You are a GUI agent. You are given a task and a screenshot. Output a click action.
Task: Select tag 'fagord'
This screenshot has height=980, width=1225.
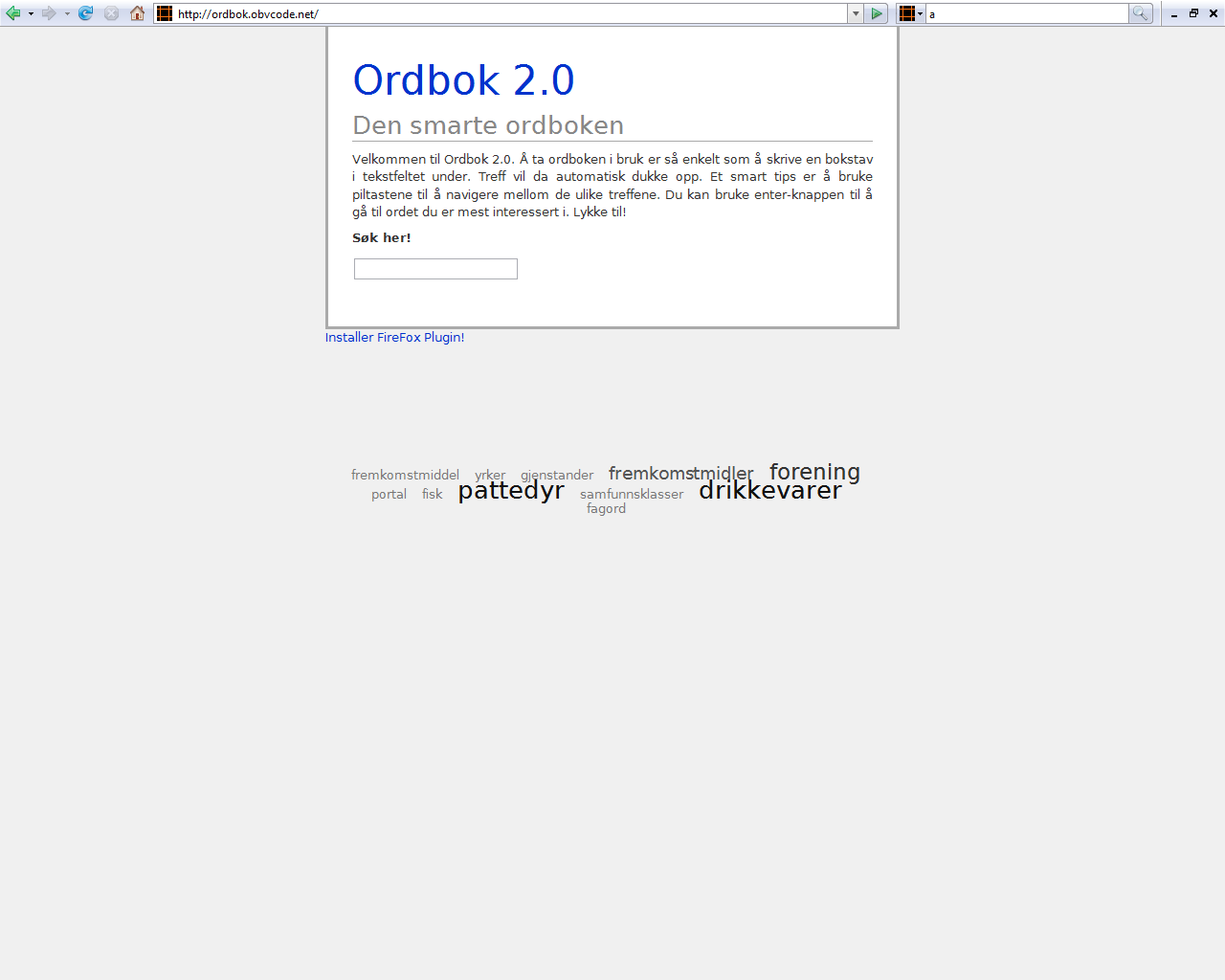point(606,508)
